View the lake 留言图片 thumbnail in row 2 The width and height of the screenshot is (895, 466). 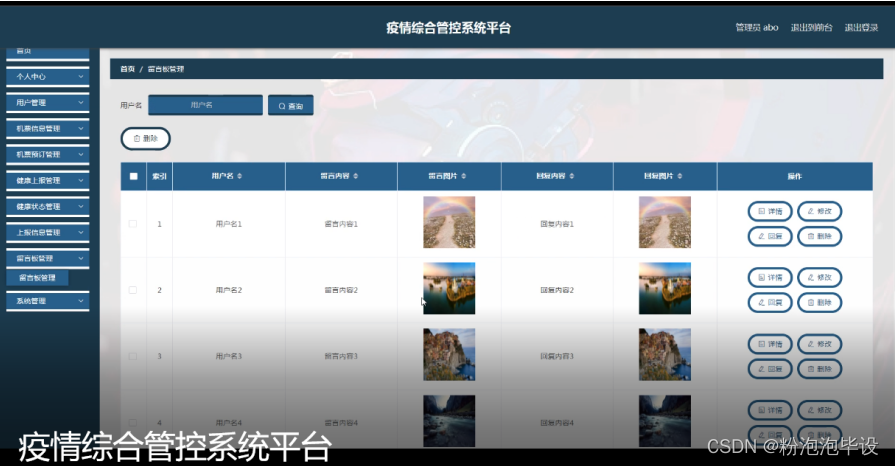pos(449,288)
